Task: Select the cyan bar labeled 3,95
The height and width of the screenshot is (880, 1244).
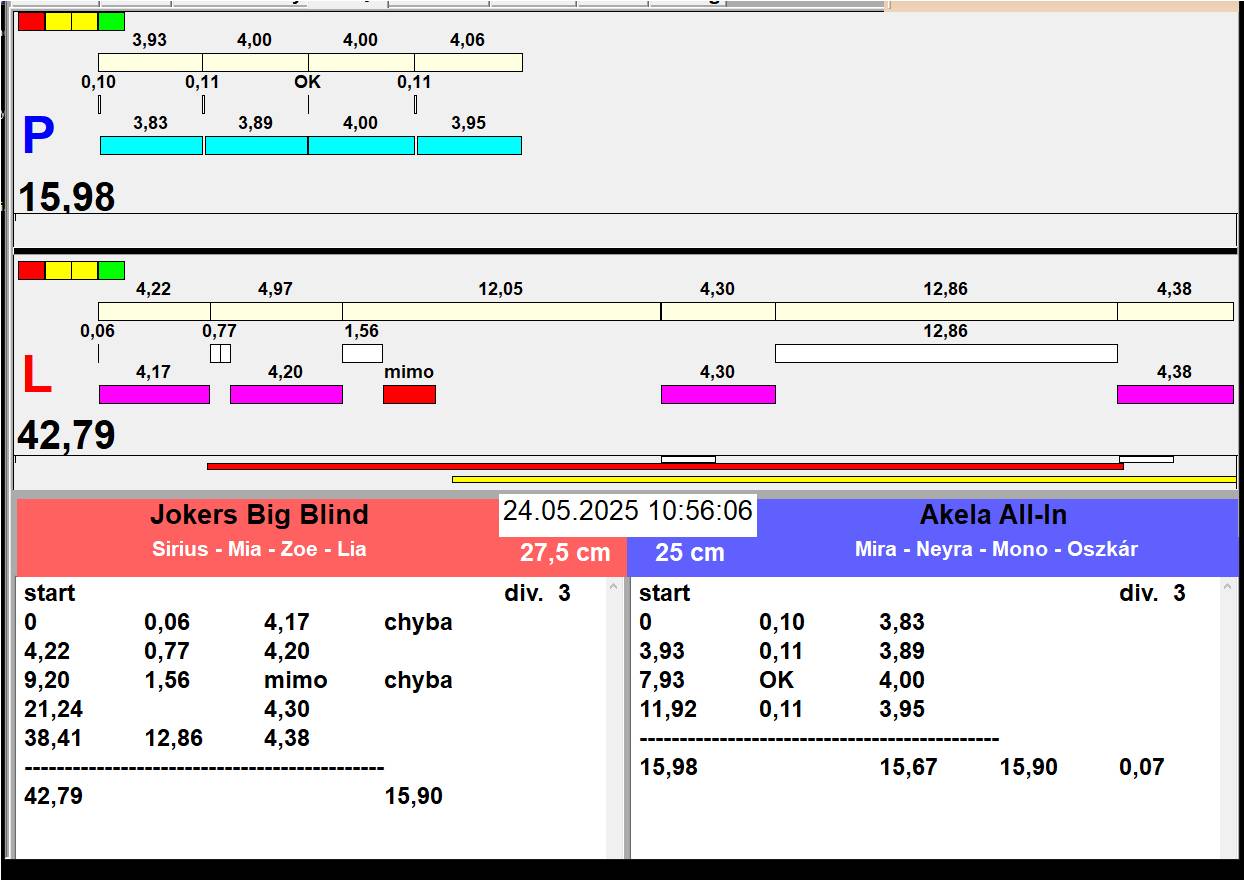Action: click(469, 145)
